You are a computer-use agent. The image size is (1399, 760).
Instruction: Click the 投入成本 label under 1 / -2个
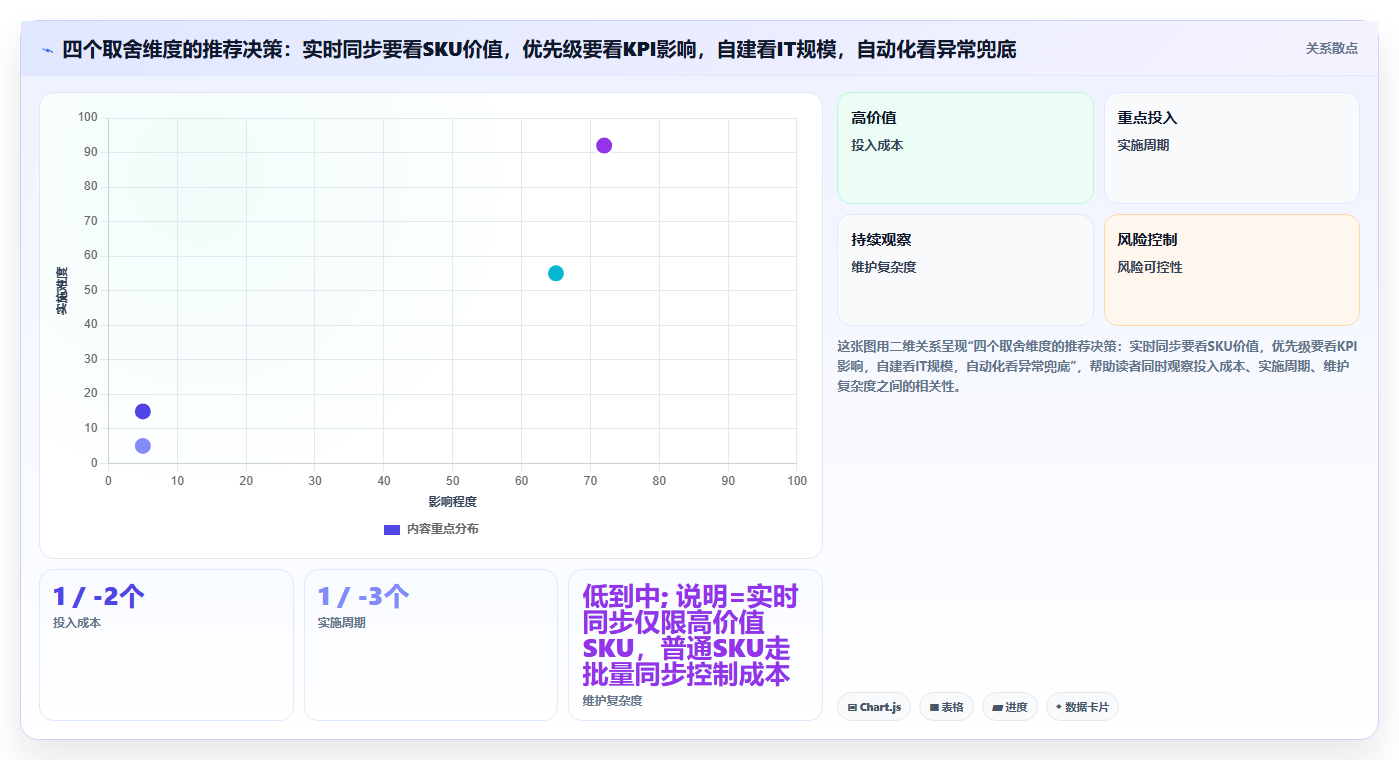tap(77, 623)
